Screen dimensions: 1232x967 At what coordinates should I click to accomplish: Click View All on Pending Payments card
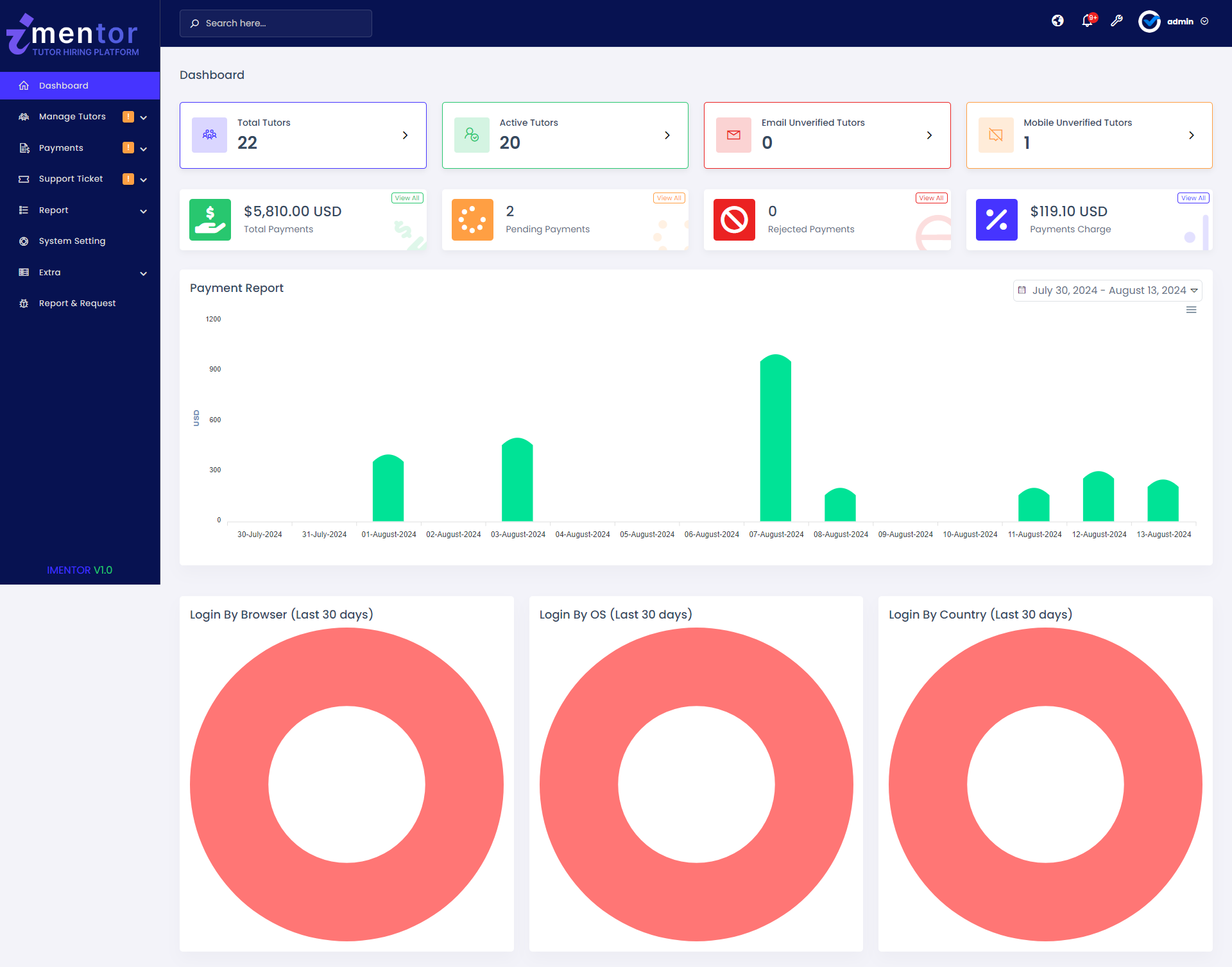point(669,198)
